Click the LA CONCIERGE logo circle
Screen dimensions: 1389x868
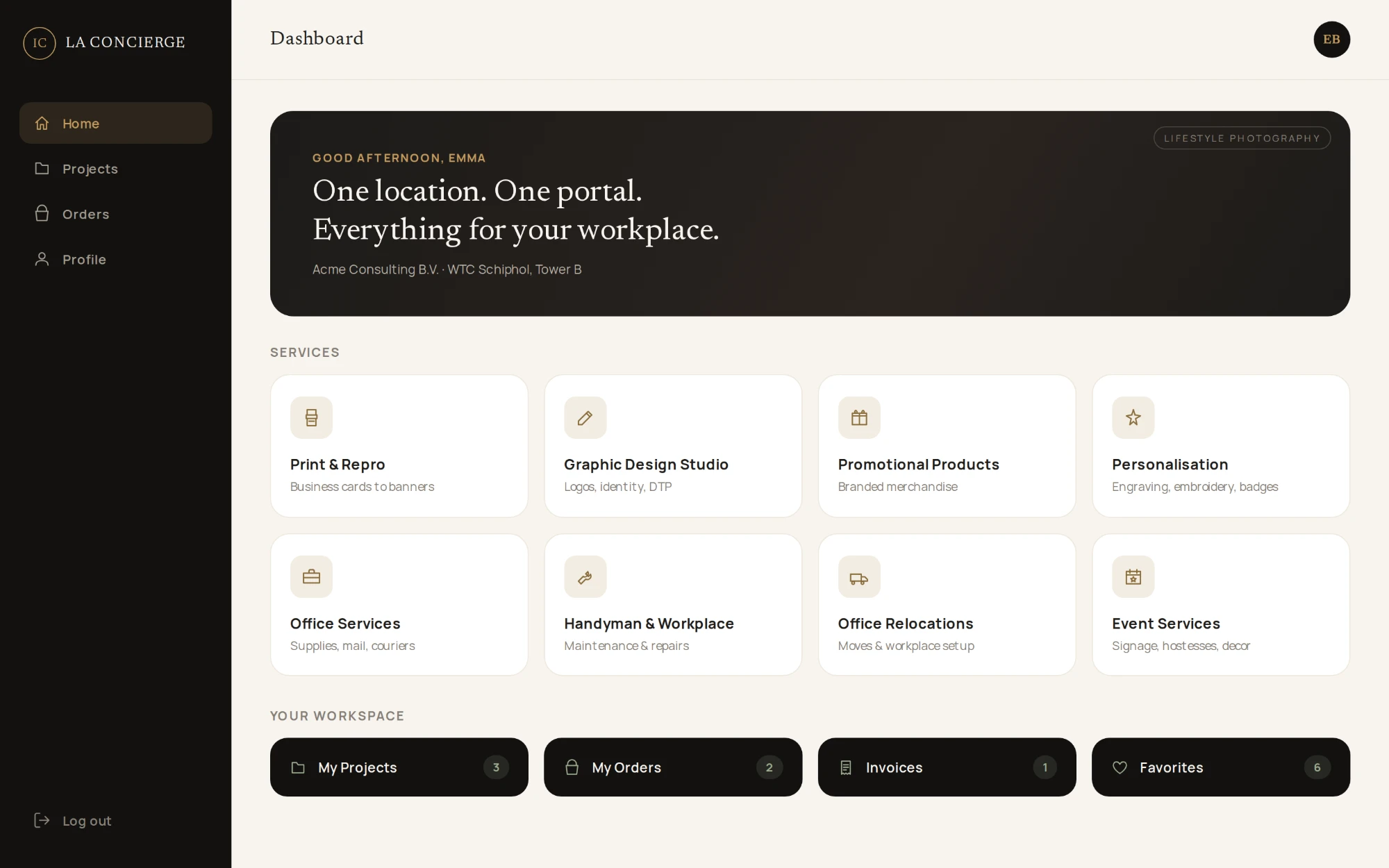[x=40, y=43]
